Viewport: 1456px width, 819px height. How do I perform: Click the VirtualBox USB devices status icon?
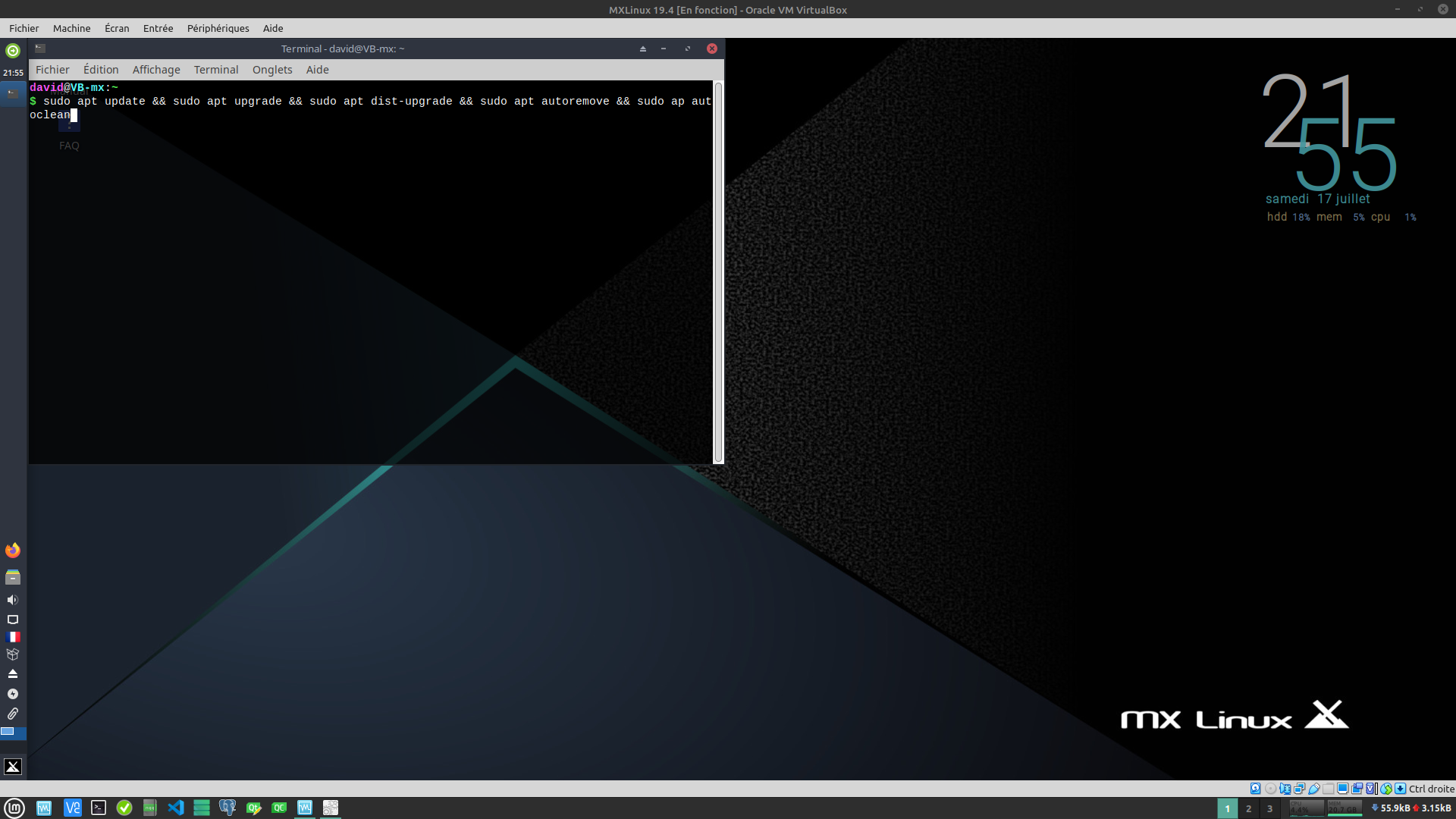(x=1314, y=789)
